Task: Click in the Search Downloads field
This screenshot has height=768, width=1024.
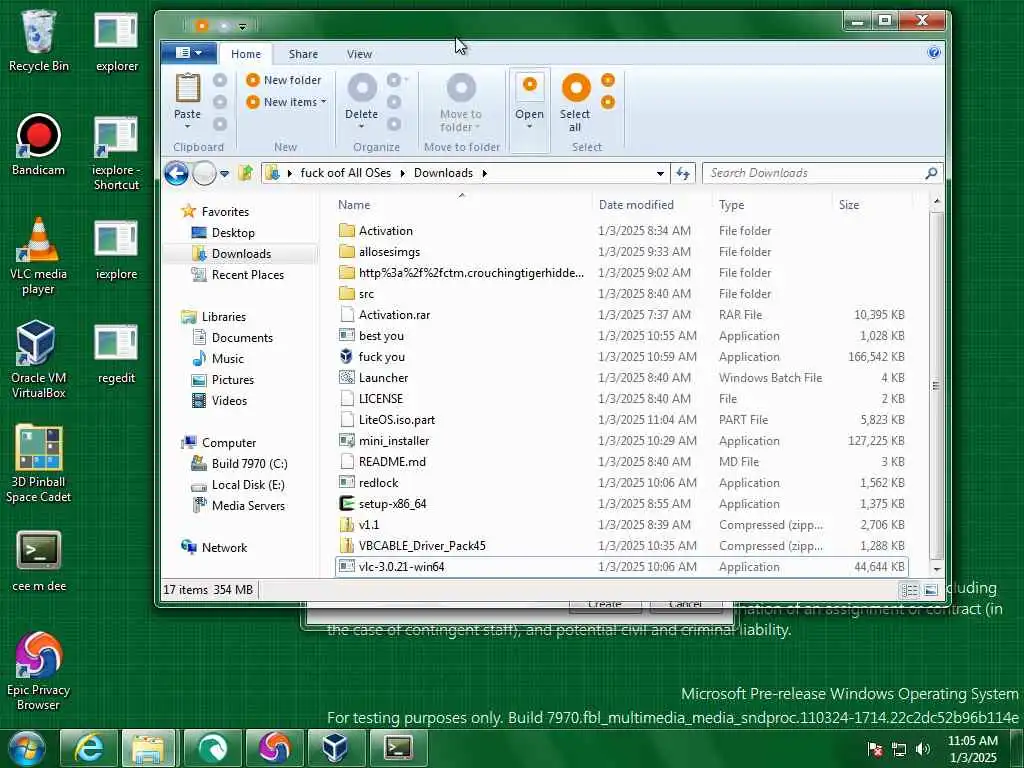Action: tap(814, 173)
